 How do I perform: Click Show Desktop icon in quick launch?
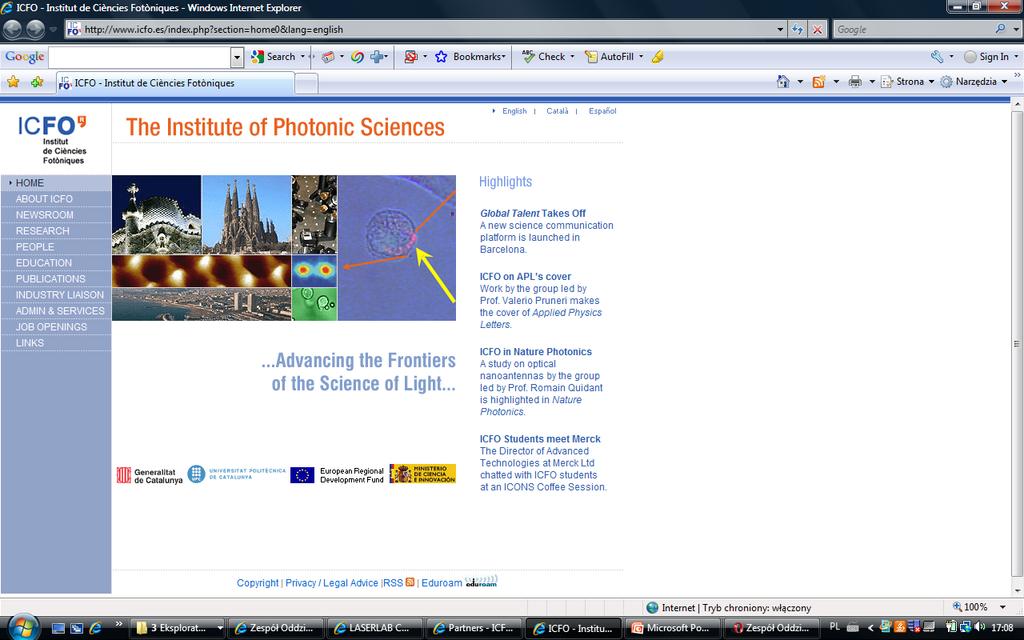pyautogui.click(x=58, y=628)
